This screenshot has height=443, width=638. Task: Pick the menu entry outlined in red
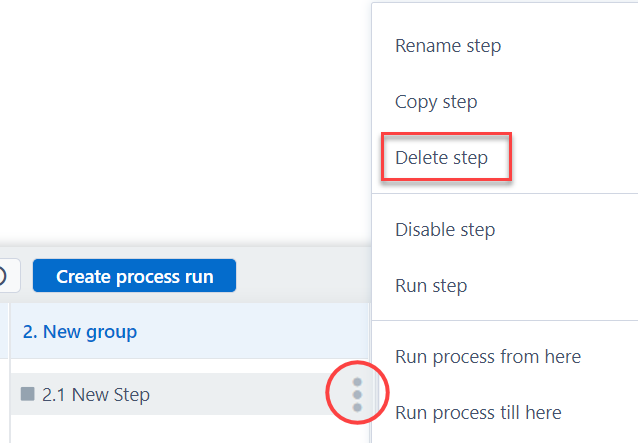[442, 158]
